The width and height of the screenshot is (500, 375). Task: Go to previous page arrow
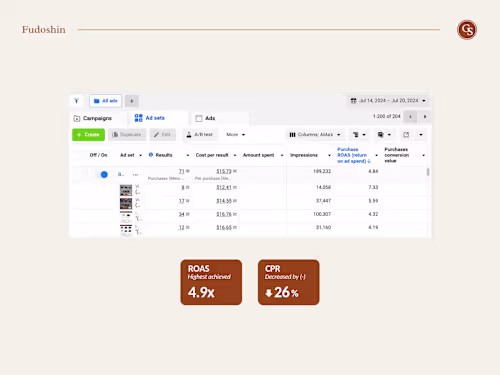pyautogui.click(x=410, y=117)
